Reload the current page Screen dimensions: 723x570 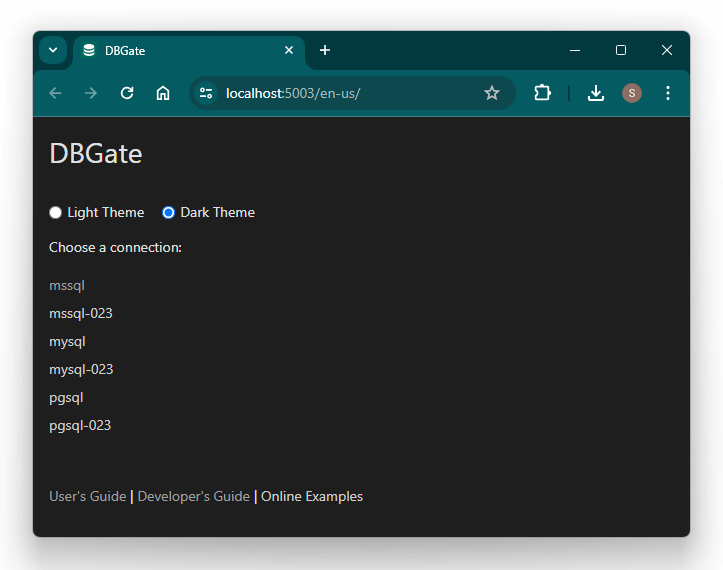click(x=127, y=93)
